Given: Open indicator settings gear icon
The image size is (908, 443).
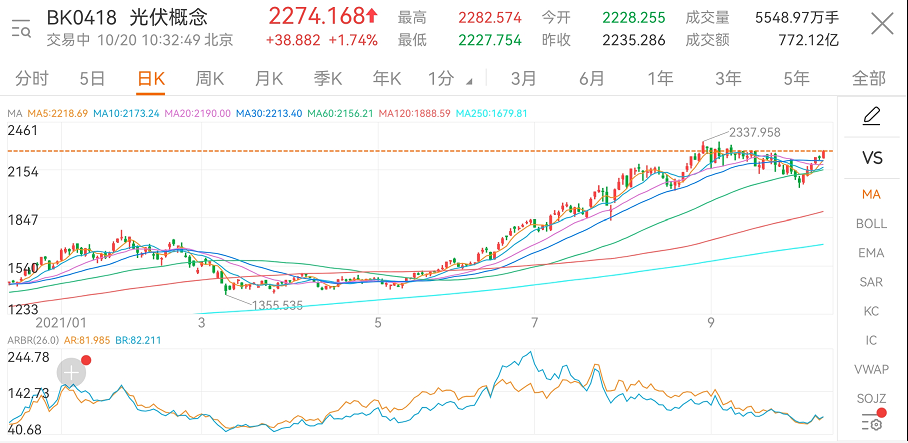Looking at the screenshot, I should (871, 422).
